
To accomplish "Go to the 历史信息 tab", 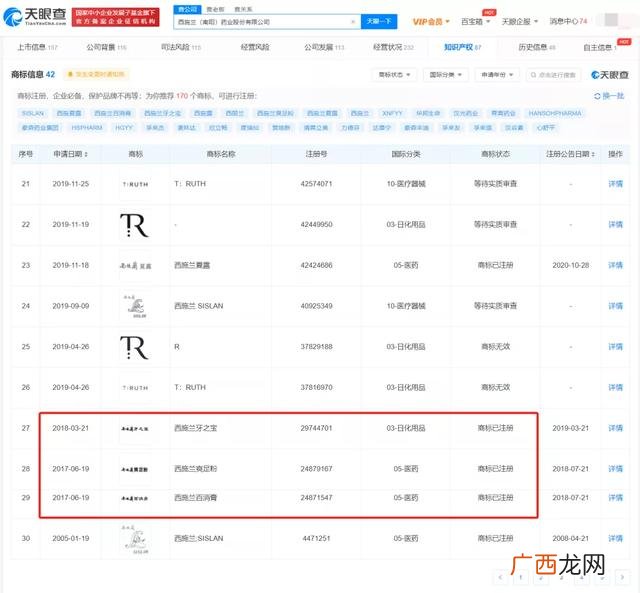I will coord(537,47).
